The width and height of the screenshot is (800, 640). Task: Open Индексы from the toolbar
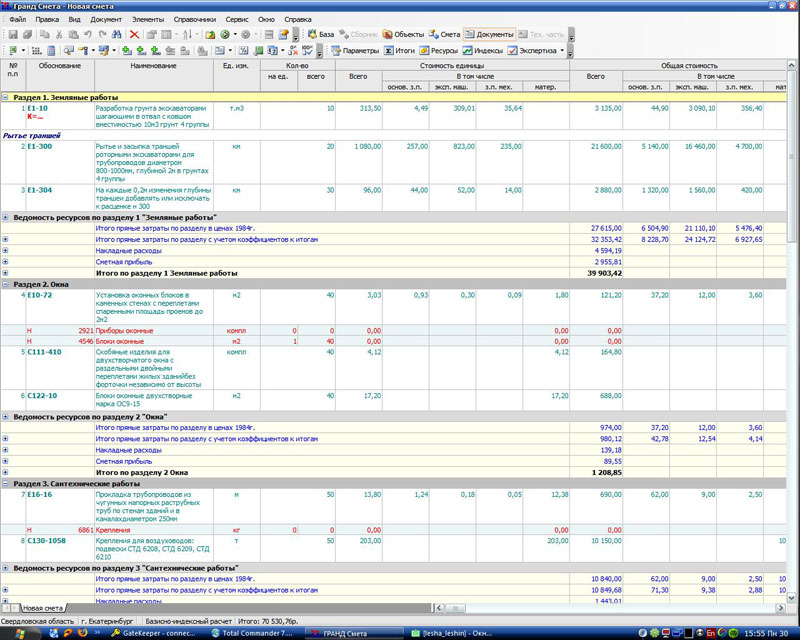coord(482,50)
